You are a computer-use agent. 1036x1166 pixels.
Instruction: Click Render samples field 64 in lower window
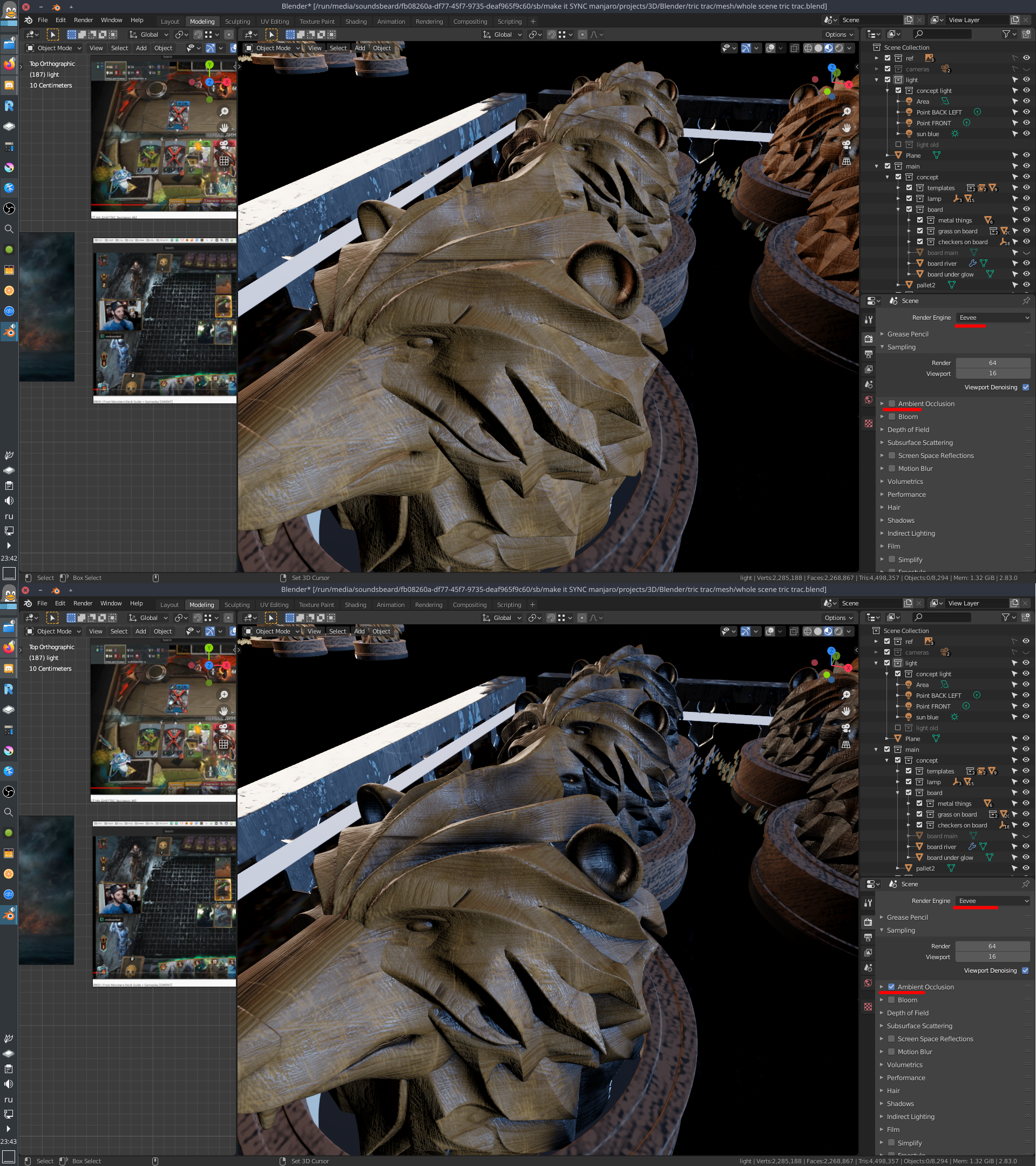click(993, 946)
